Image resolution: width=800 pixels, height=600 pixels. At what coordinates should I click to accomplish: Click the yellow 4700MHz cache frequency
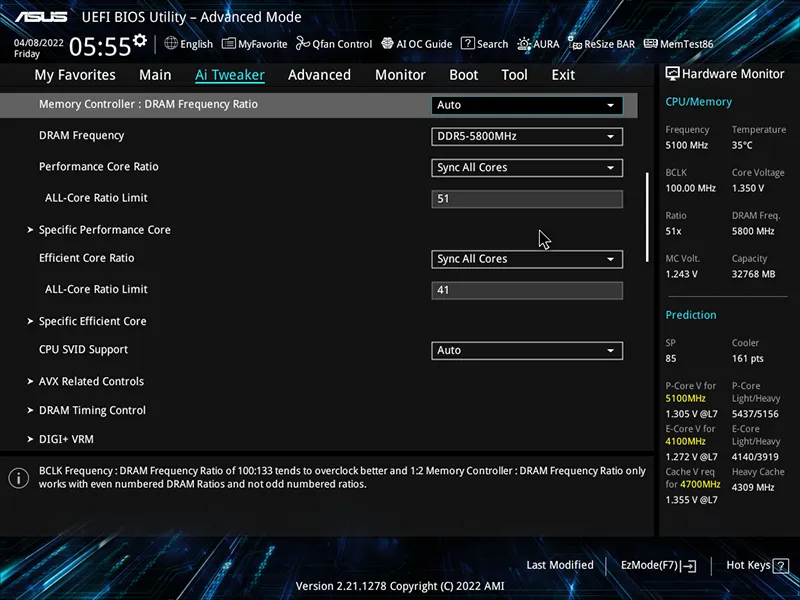(x=699, y=484)
